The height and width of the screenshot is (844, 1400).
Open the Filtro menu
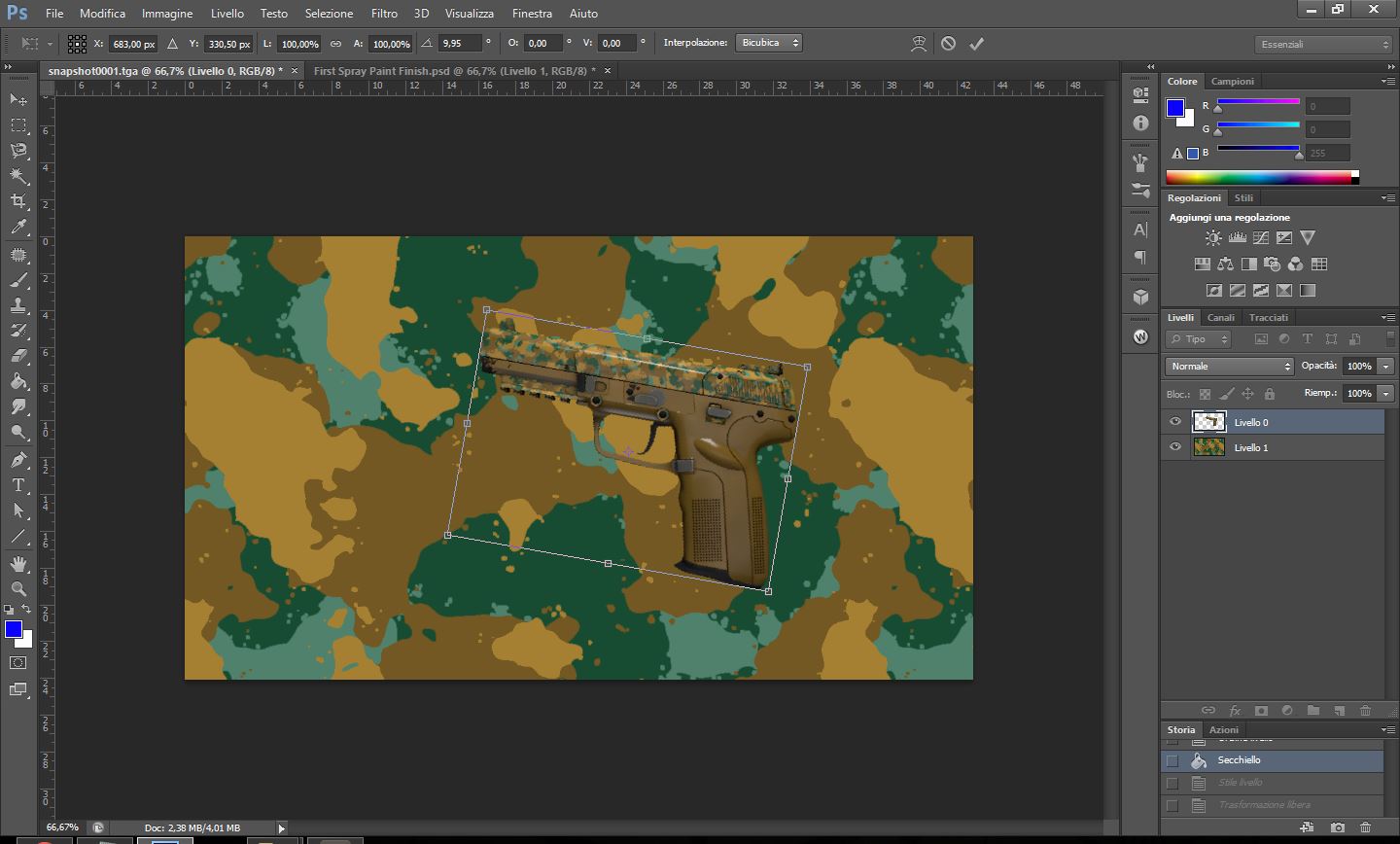384,14
